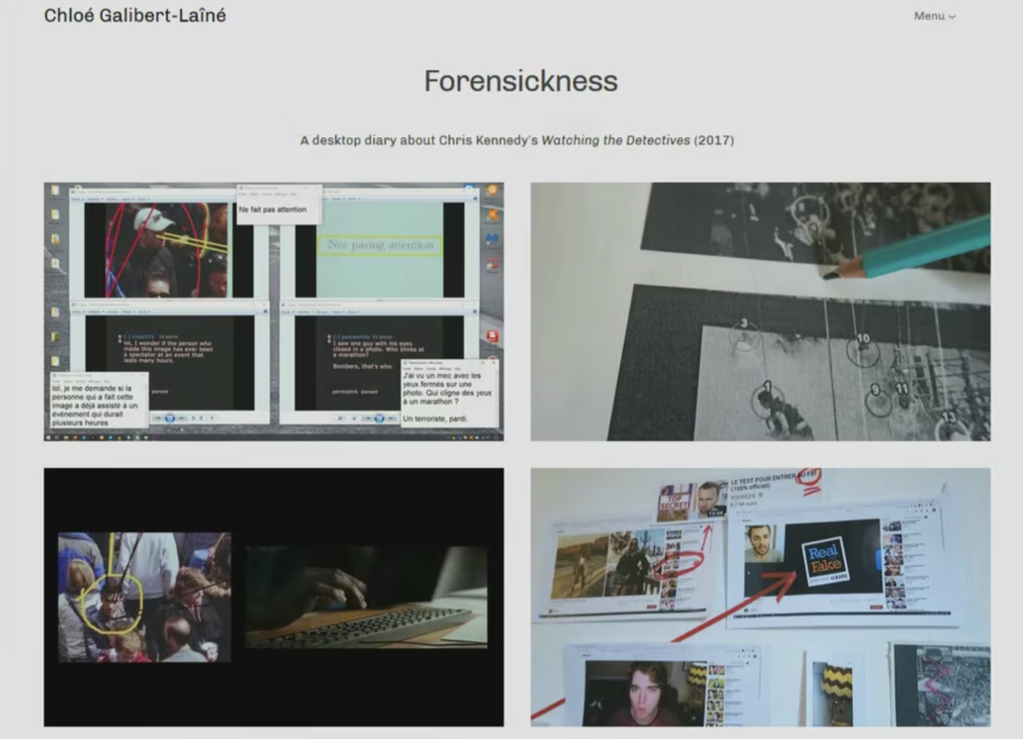The height and width of the screenshot is (739, 1023).
Task: Click the blue M application icon on the desktop
Action: coord(493,239)
